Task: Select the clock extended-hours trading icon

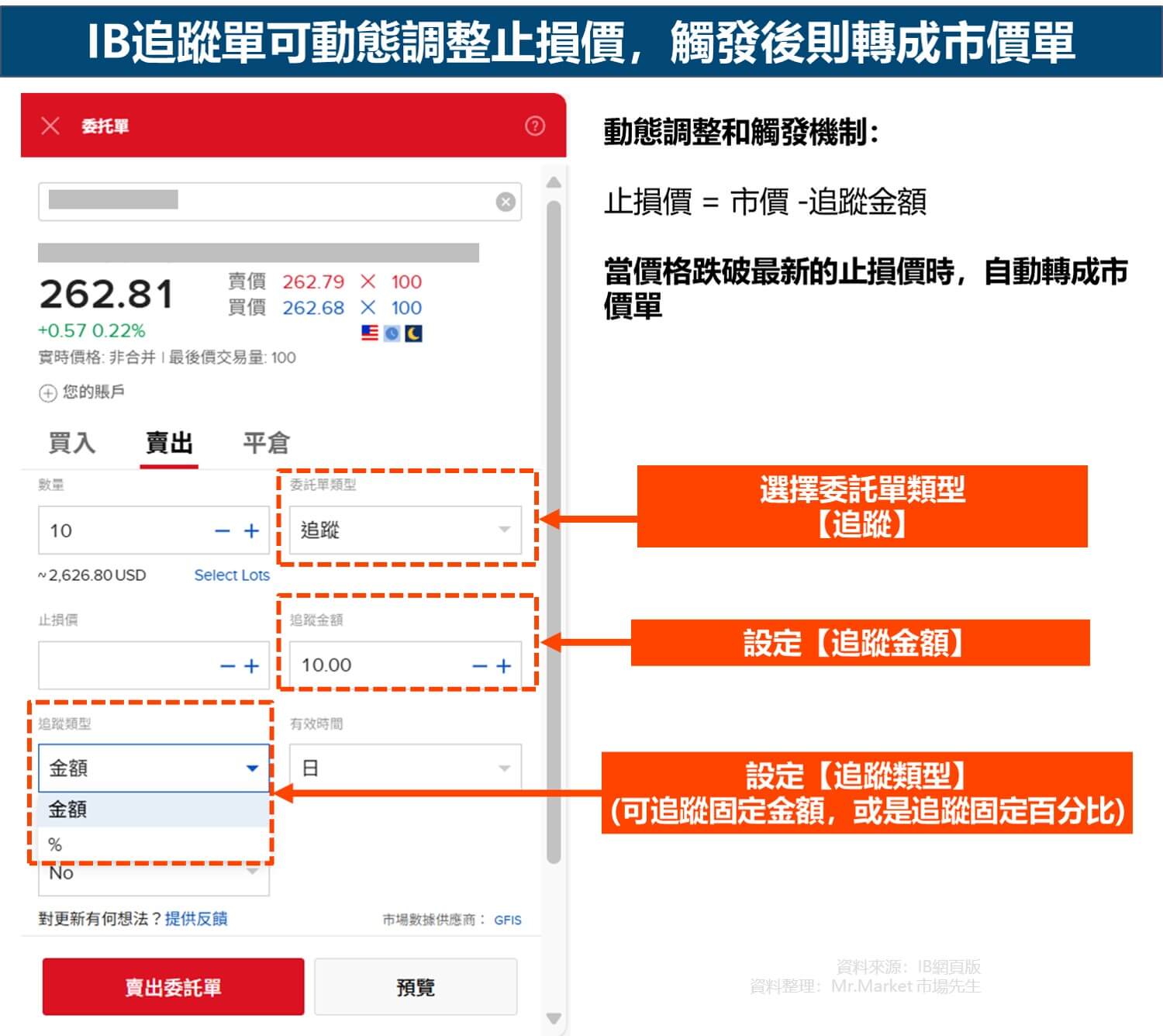Action: pos(392,333)
